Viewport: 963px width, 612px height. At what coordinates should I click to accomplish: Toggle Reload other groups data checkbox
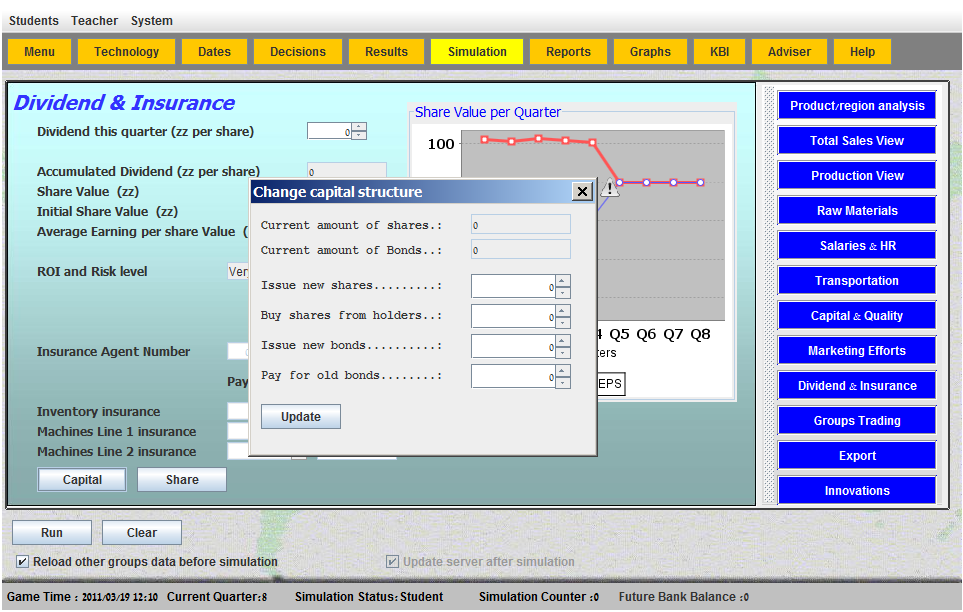pyautogui.click(x=23, y=562)
